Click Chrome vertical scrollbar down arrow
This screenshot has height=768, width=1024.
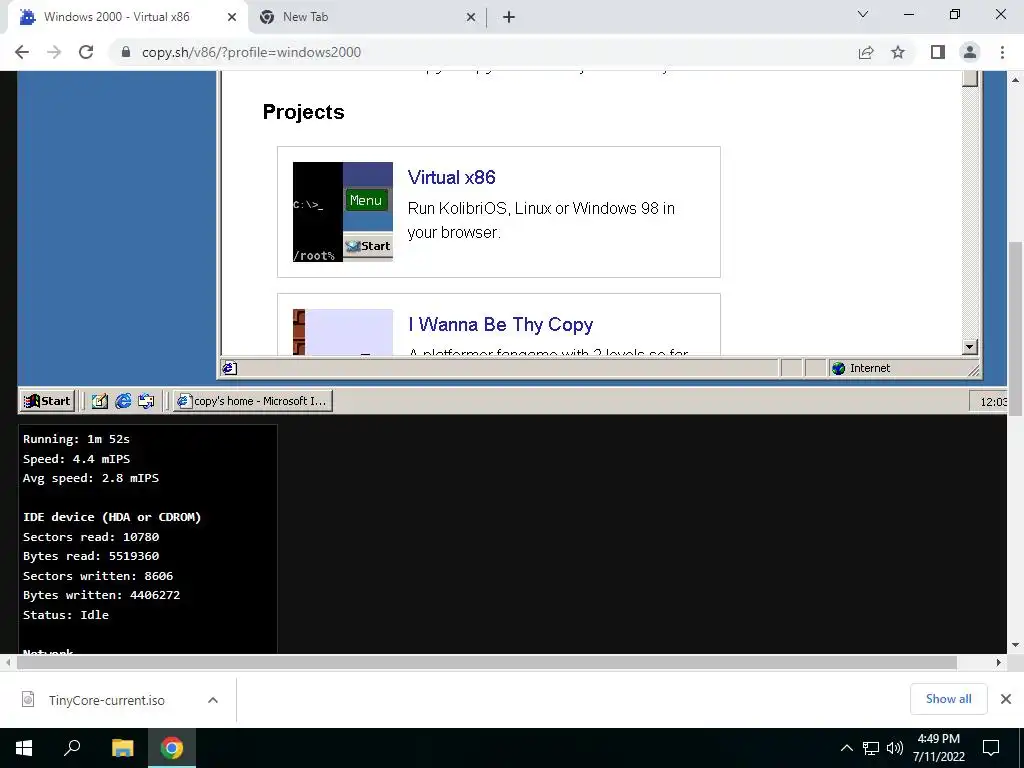tap(1016, 645)
